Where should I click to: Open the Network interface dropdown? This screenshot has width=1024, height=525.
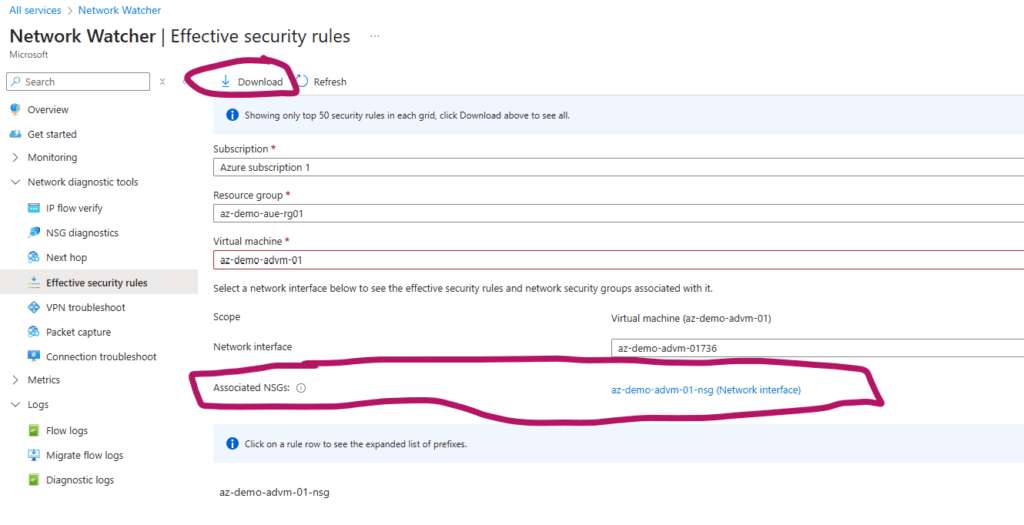click(817, 348)
